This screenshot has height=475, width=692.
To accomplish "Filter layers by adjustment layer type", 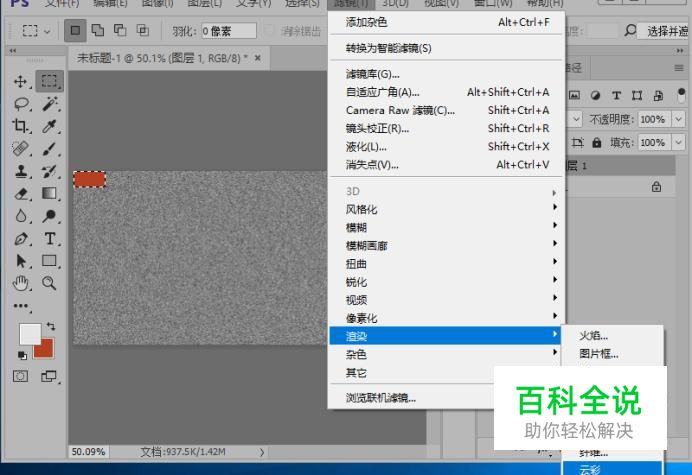I will click(x=595, y=95).
